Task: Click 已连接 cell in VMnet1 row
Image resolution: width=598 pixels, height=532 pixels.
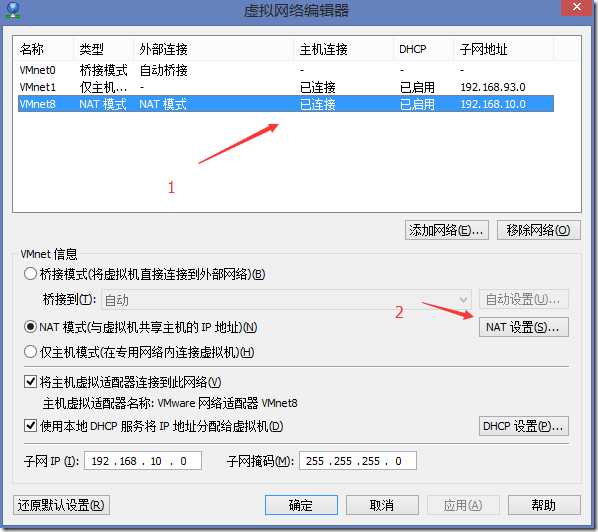Action: 318,87
